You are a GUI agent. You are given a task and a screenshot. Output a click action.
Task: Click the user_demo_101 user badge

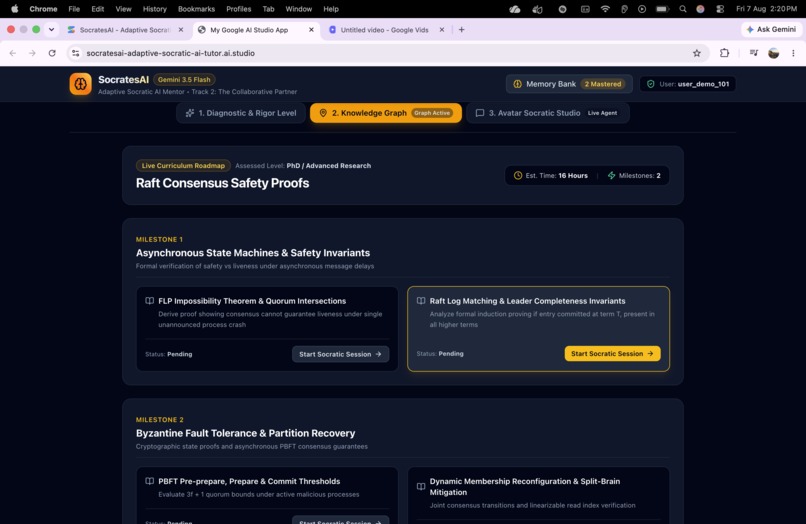687,84
